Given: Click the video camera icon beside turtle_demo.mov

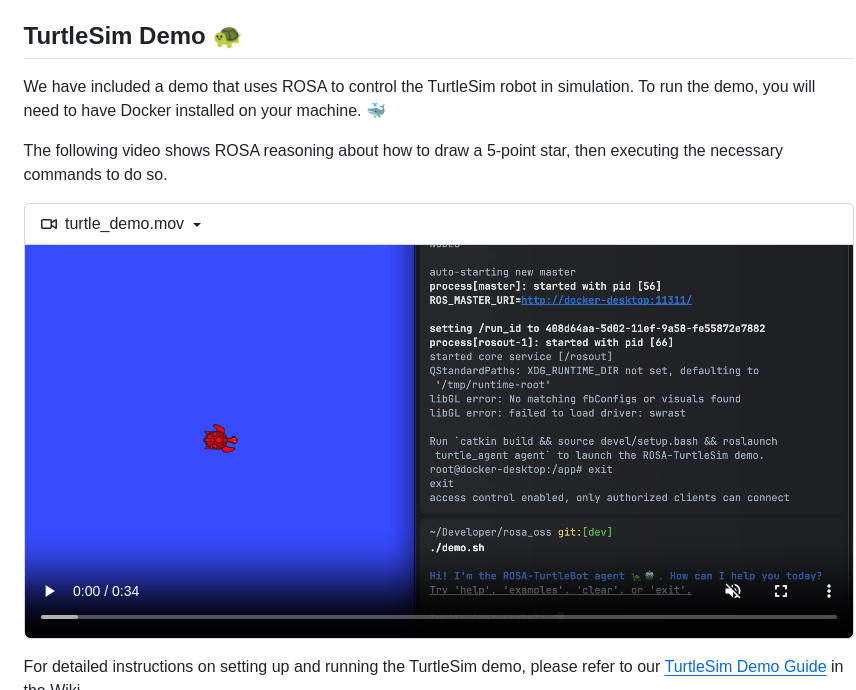Looking at the screenshot, I should (49, 224).
